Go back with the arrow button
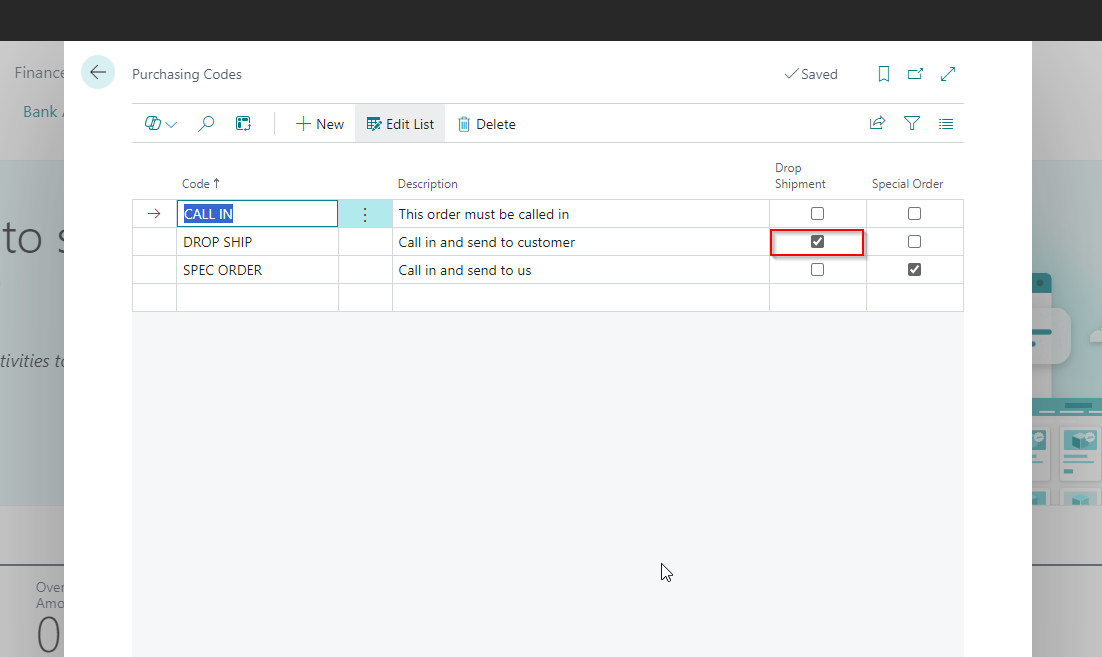 (x=98, y=72)
